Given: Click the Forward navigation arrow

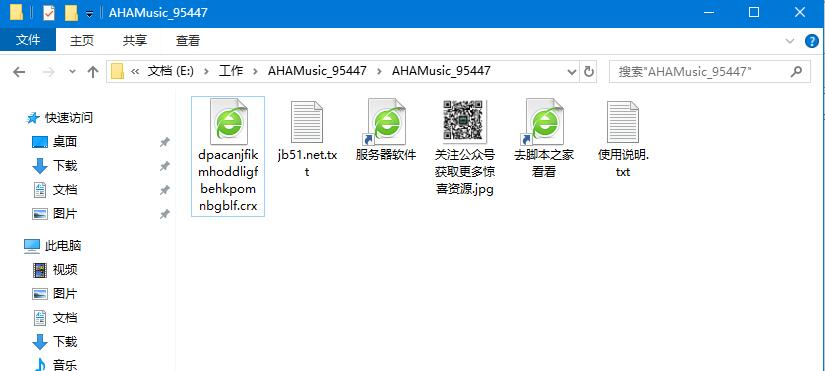Looking at the screenshot, I should (48, 72).
